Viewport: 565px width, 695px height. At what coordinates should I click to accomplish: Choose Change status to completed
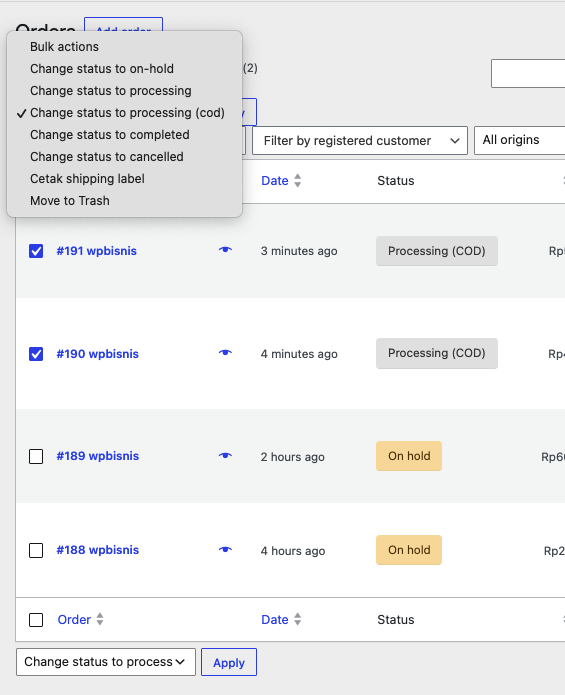(109, 135)
